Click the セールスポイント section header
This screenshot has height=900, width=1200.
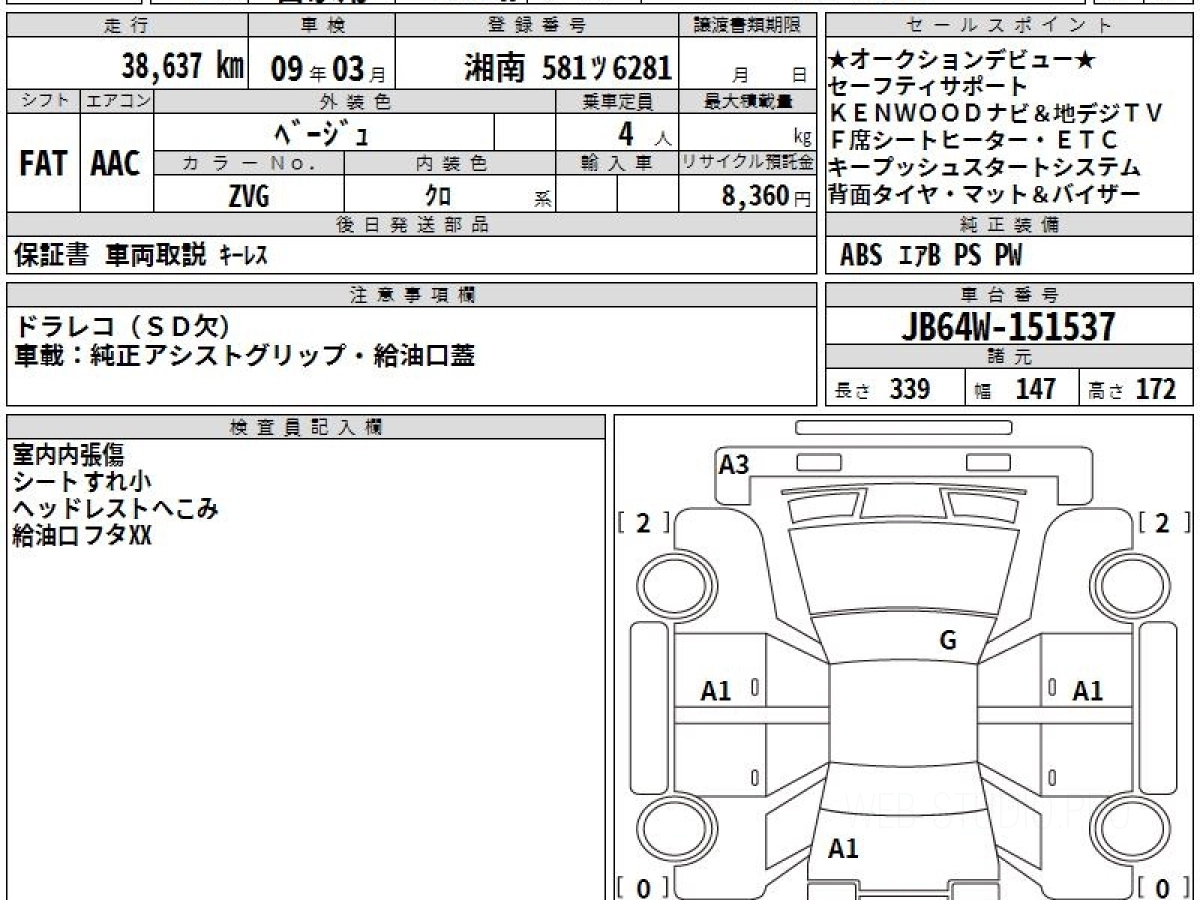1009,26
